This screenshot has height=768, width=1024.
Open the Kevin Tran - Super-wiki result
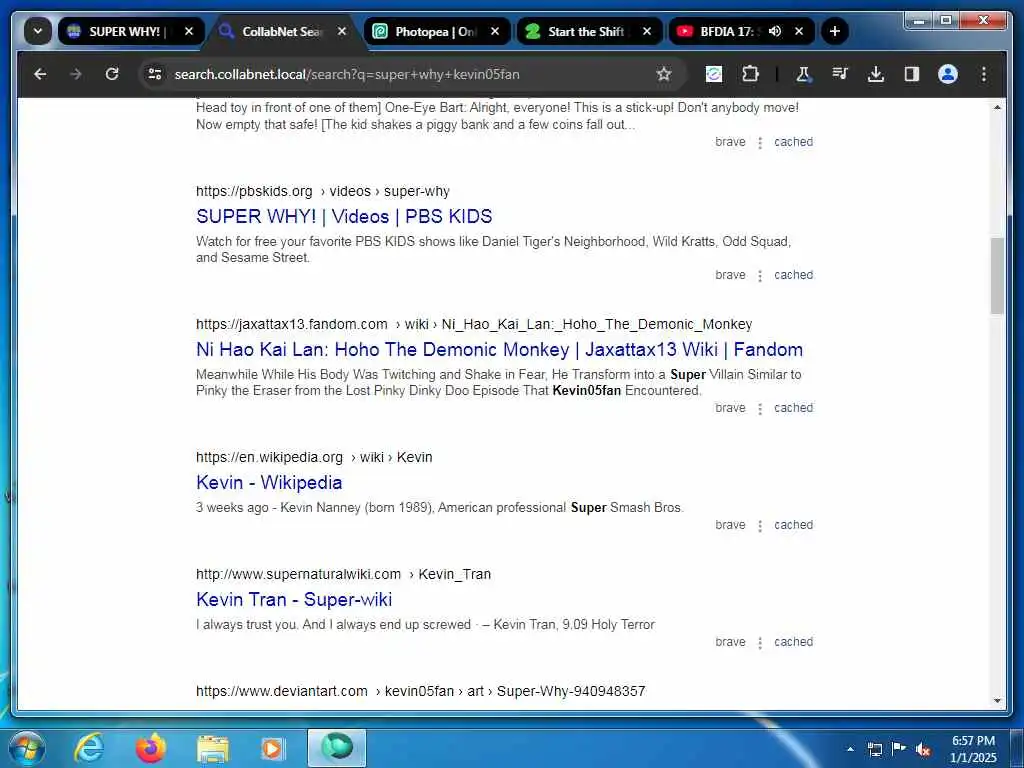tap(294, 600)
